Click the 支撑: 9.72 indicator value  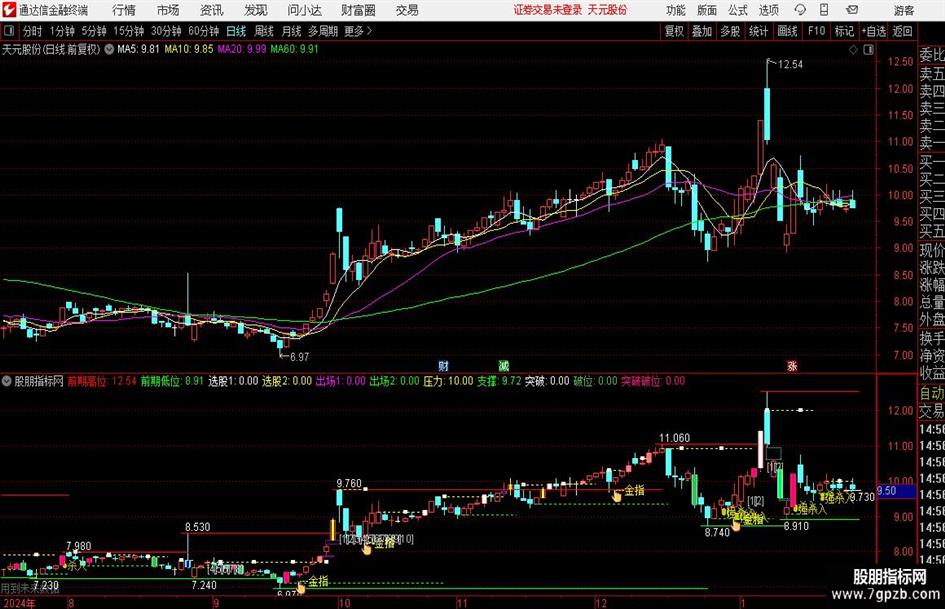click(499, 381)
